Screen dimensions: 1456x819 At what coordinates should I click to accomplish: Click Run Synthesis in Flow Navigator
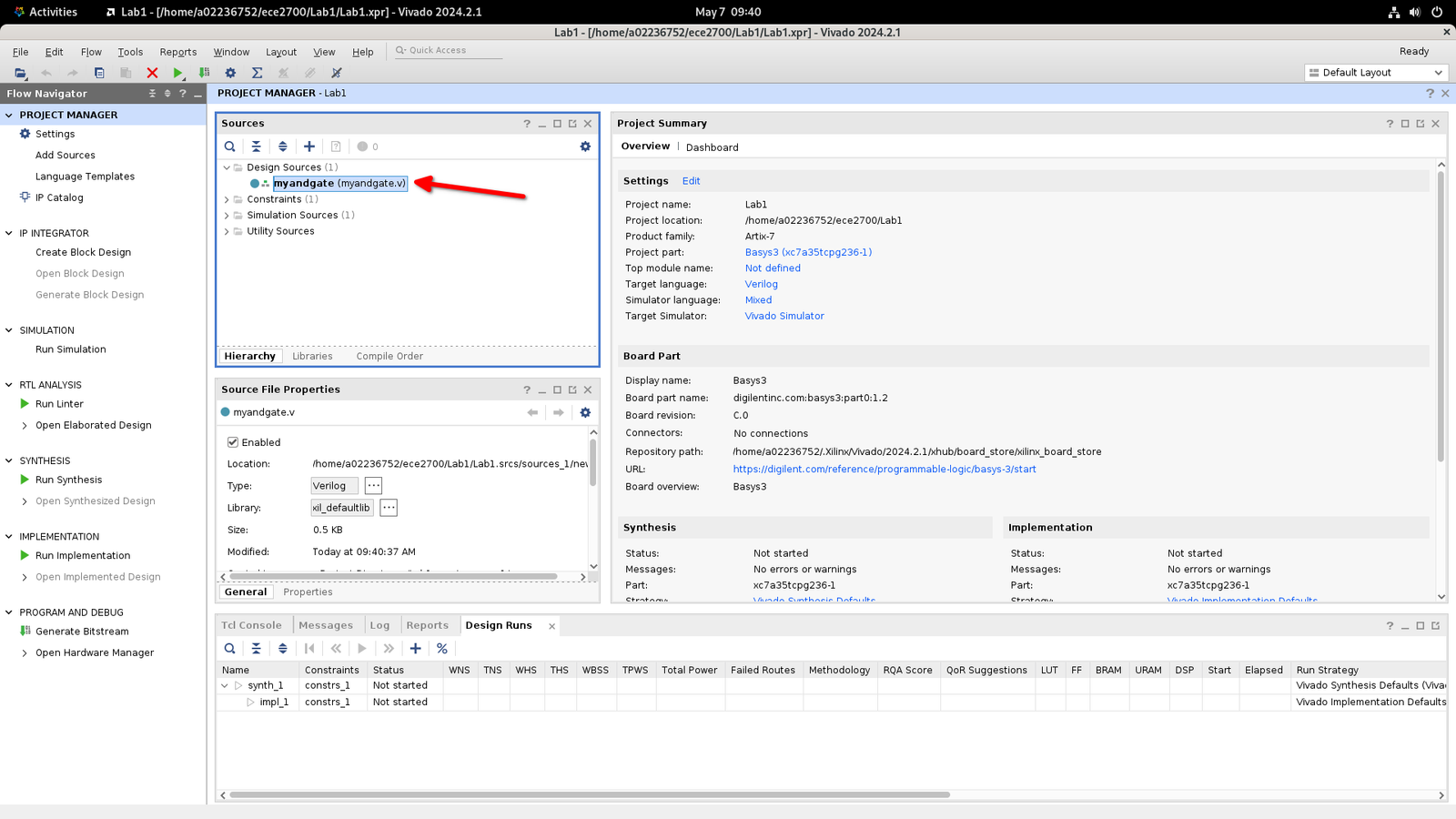[x=68, y=480]
